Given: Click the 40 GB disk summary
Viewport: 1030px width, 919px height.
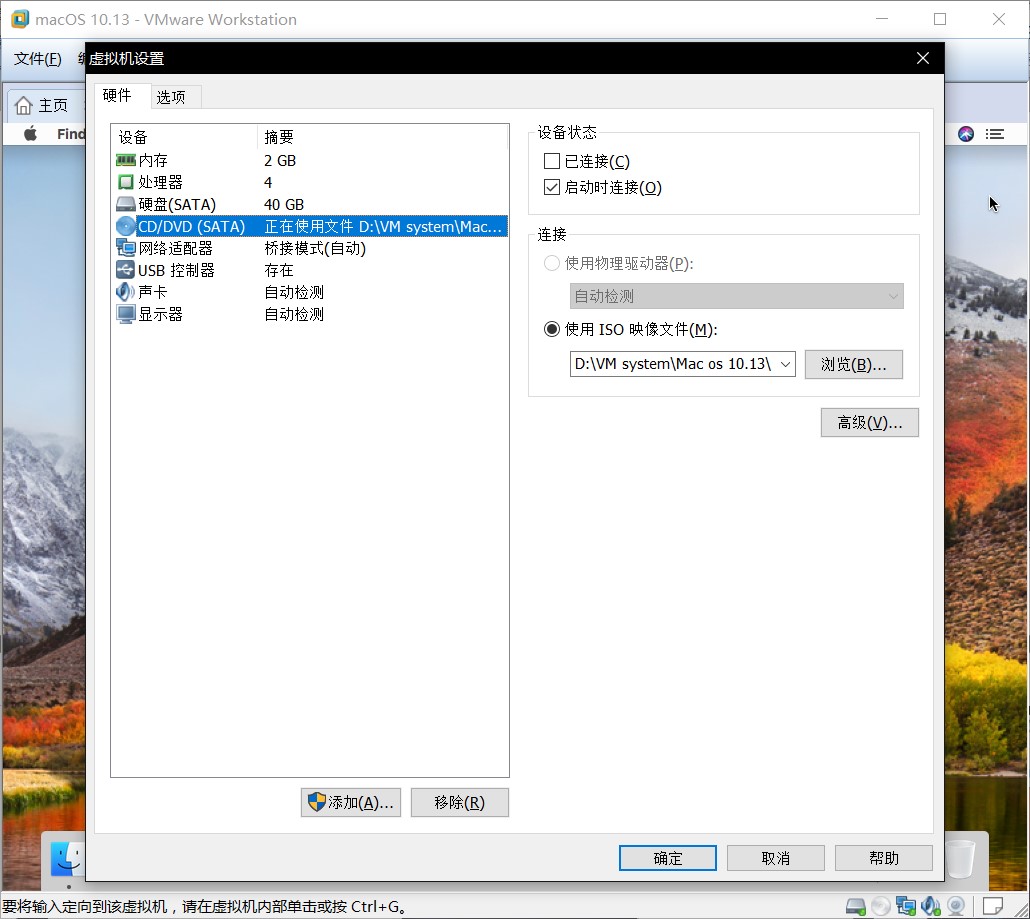Looking at the screenshot, I should (284, 204).
